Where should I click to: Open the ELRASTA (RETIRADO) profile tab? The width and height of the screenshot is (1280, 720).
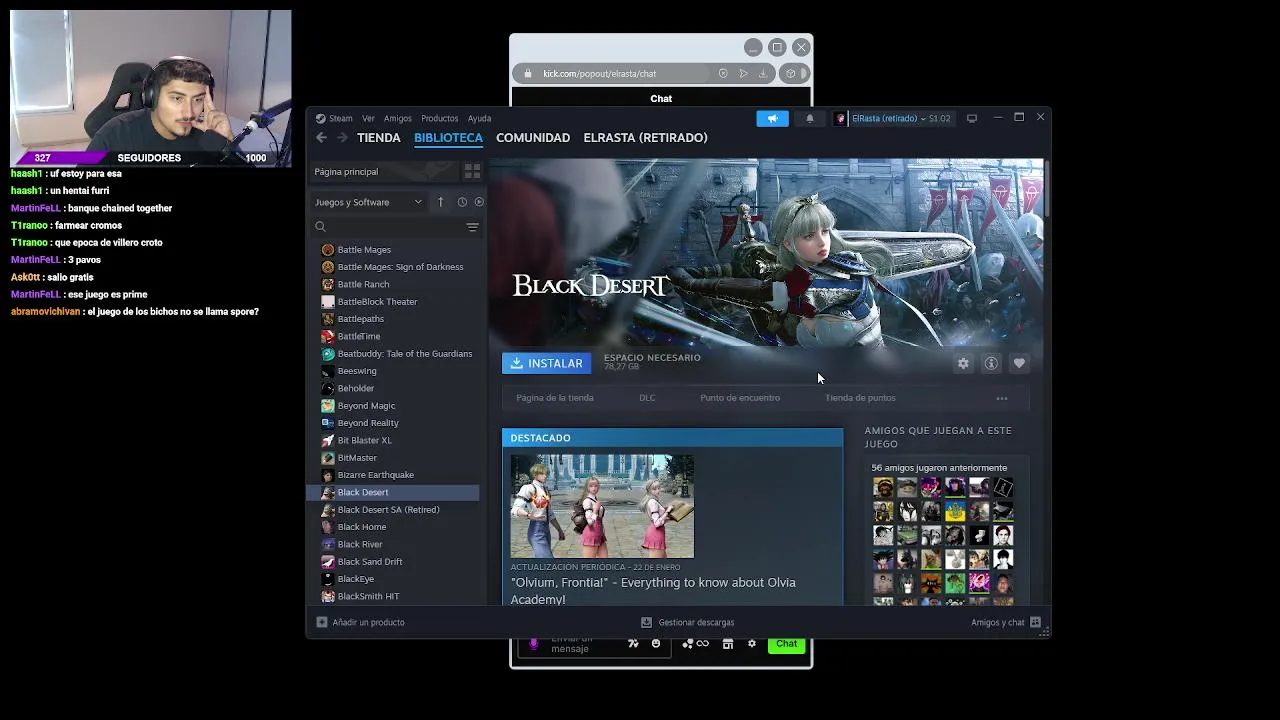coord(645,138)
